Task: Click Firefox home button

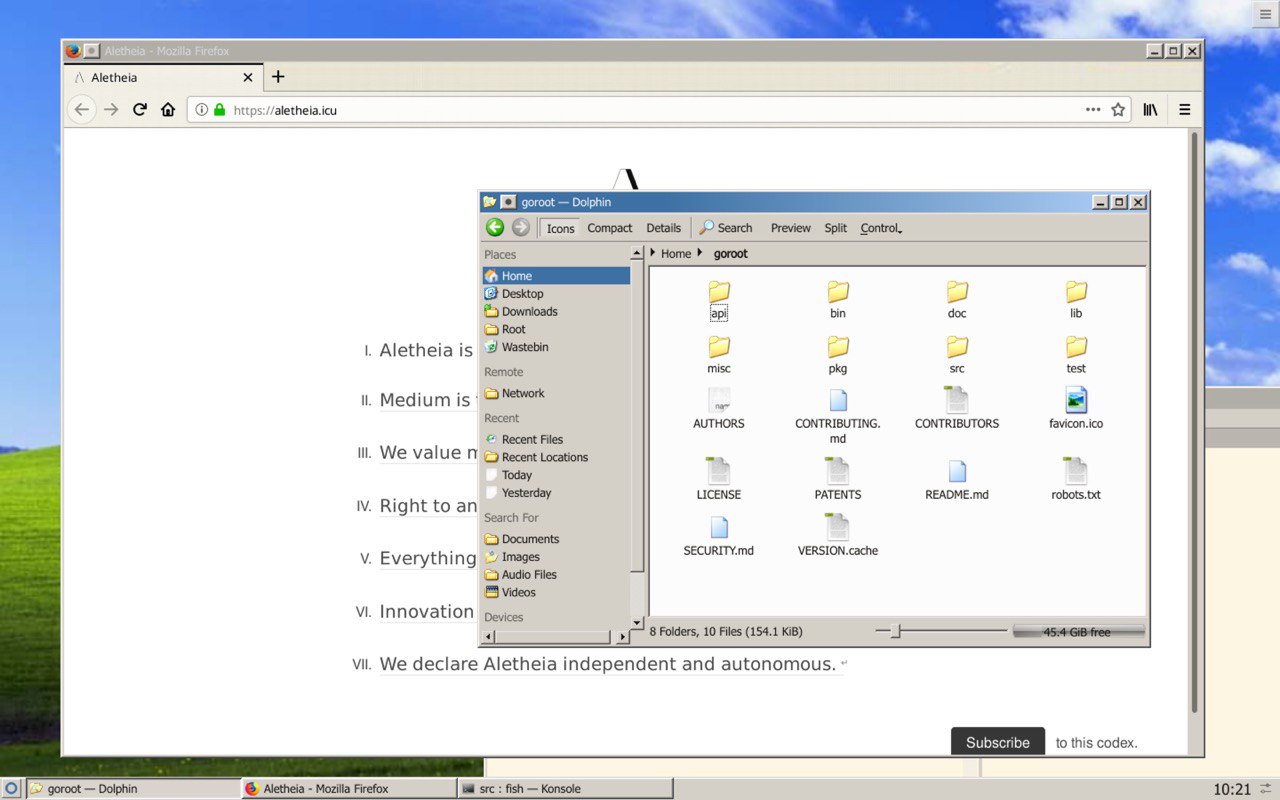Action: click(168, 110)
